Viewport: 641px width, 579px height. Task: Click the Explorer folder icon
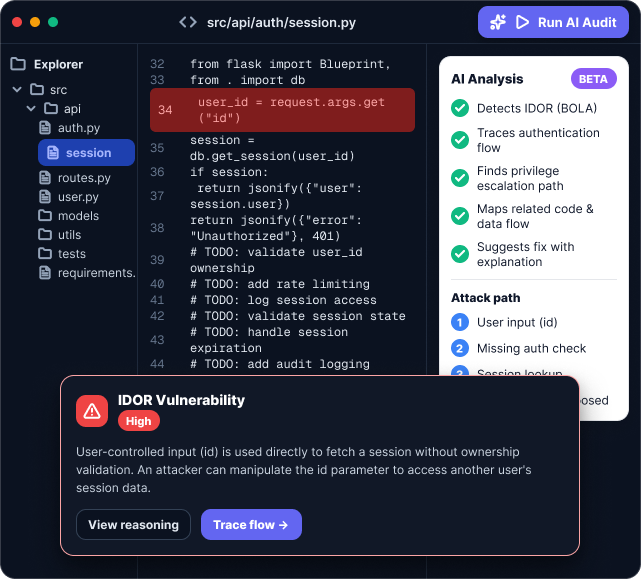[18, 64]
